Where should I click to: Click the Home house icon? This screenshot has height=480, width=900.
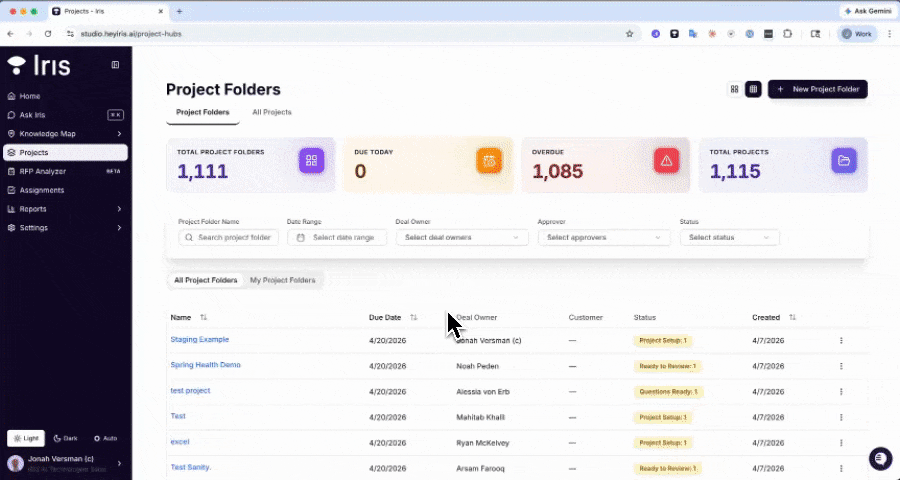(11, 96)
